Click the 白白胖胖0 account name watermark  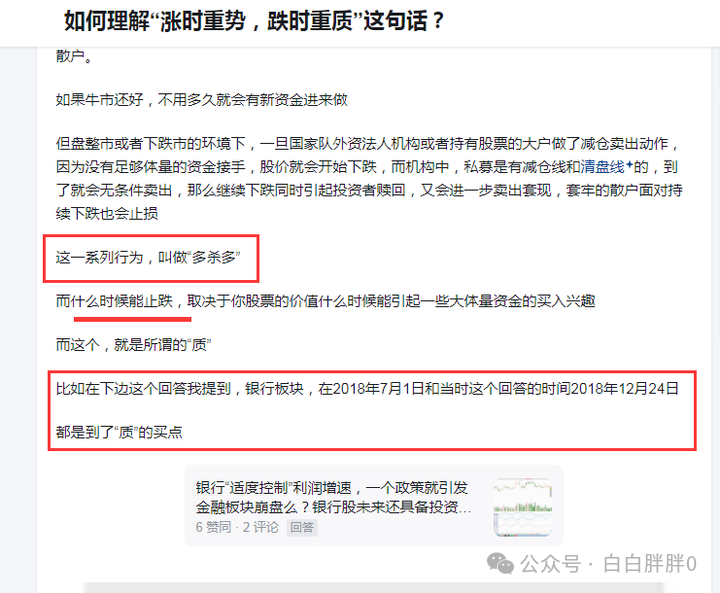(650, 564)
